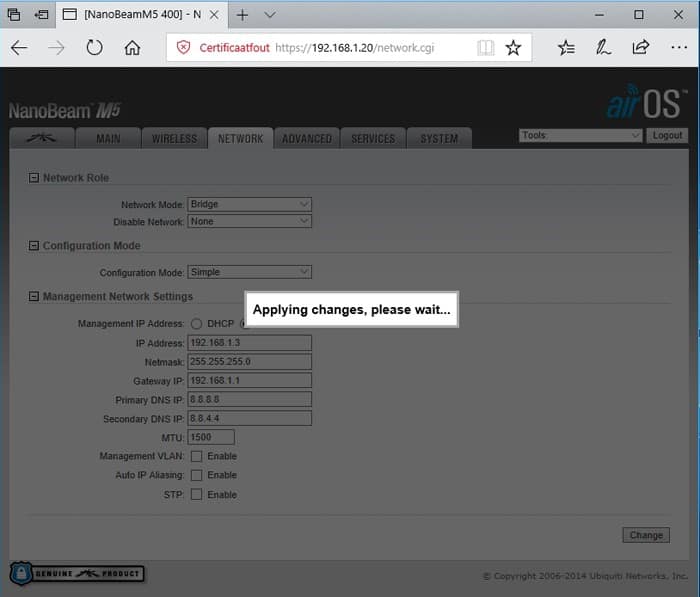Click the certificate error shield icon
The width and height of the screenshot is (700, 597).
click(x=183, y=47)
